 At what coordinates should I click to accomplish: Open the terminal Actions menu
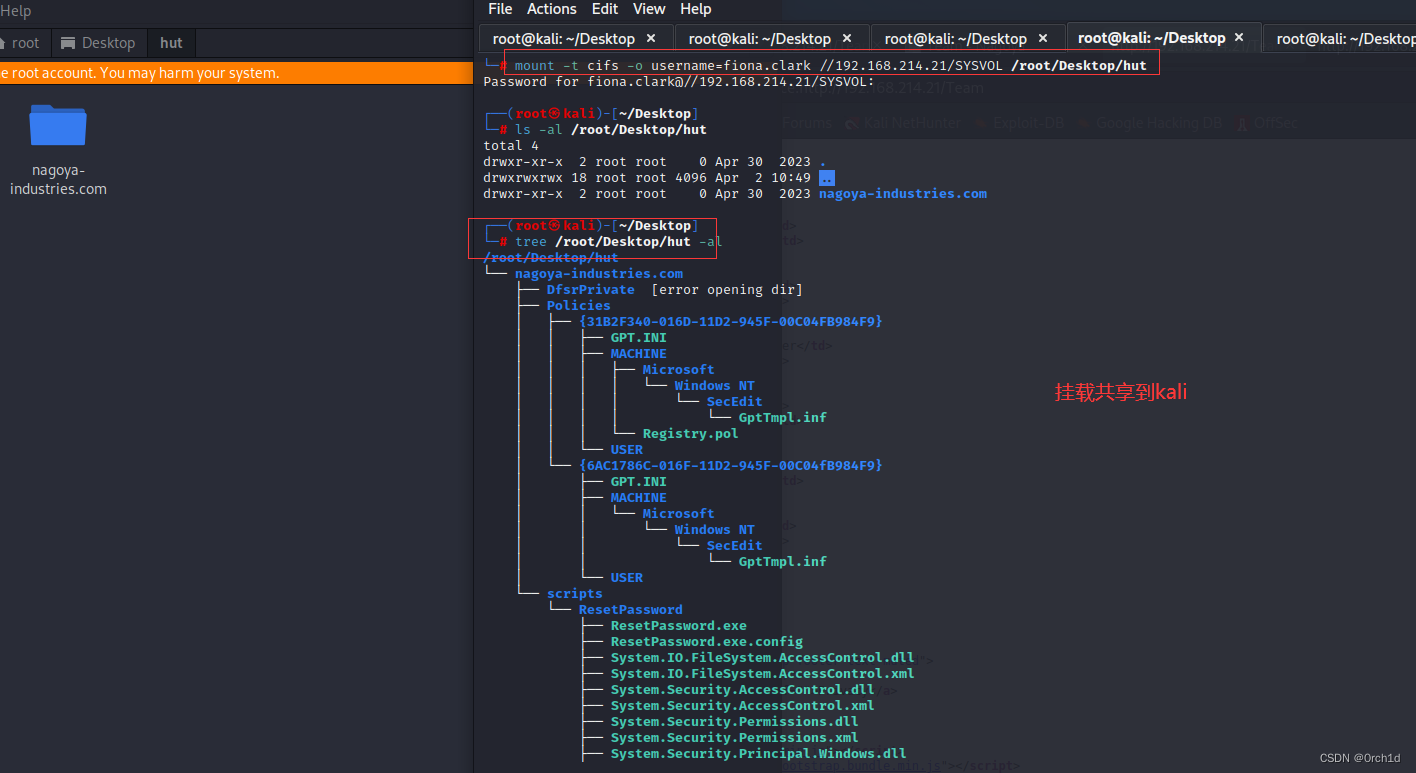[x=552, y=9]
